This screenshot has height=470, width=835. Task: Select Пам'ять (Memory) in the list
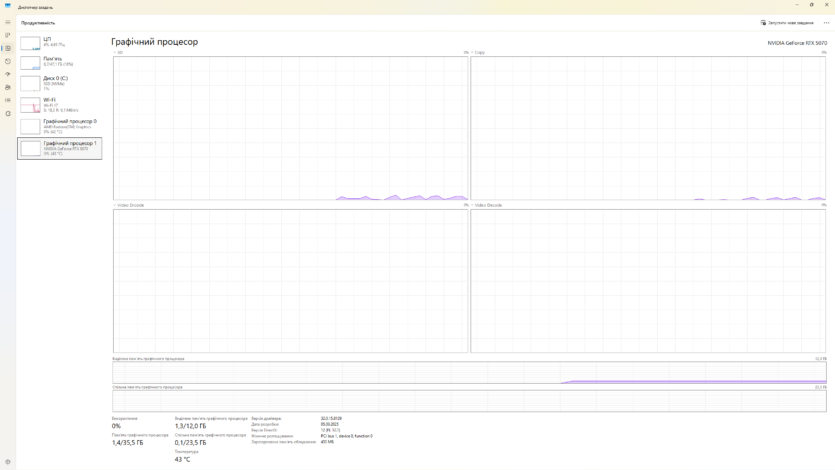[x=59, y=62]
